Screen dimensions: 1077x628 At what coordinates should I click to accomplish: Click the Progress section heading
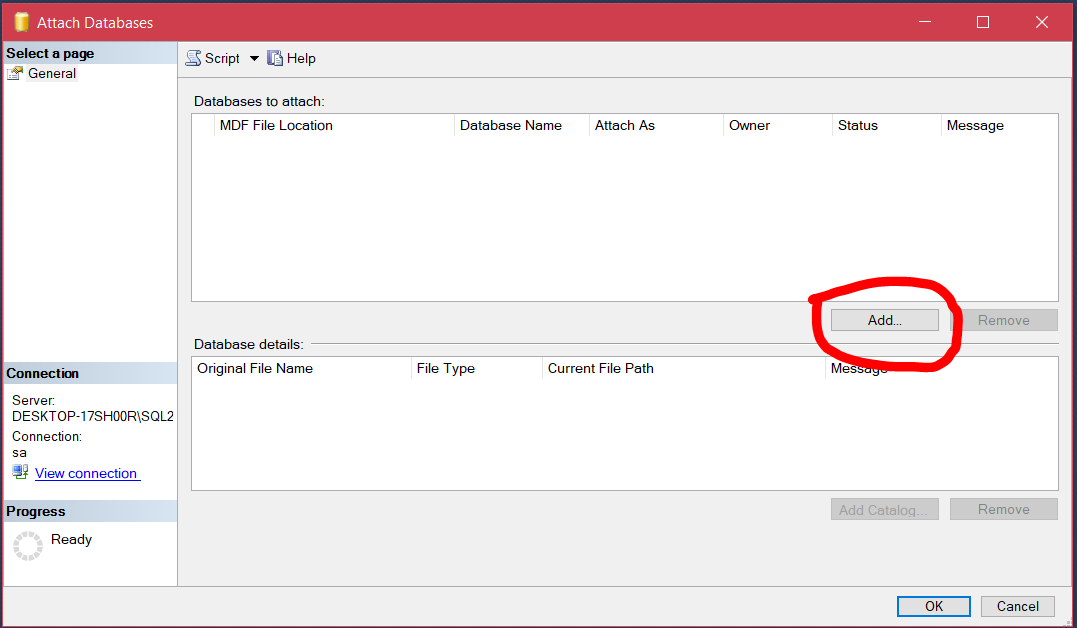tap(36, 511)
